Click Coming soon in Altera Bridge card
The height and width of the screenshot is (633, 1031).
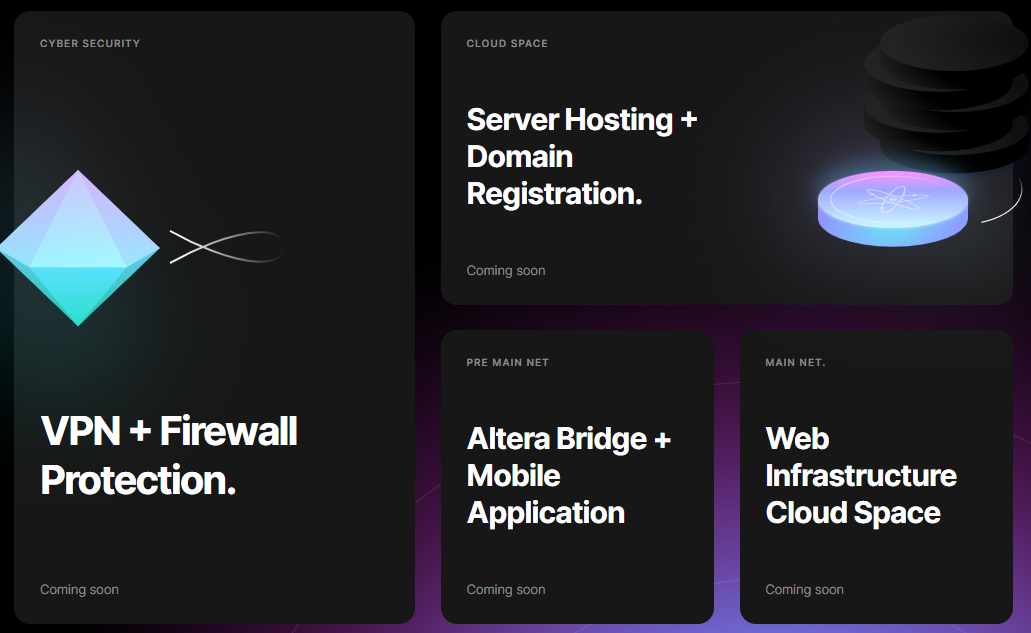(506, 590)
